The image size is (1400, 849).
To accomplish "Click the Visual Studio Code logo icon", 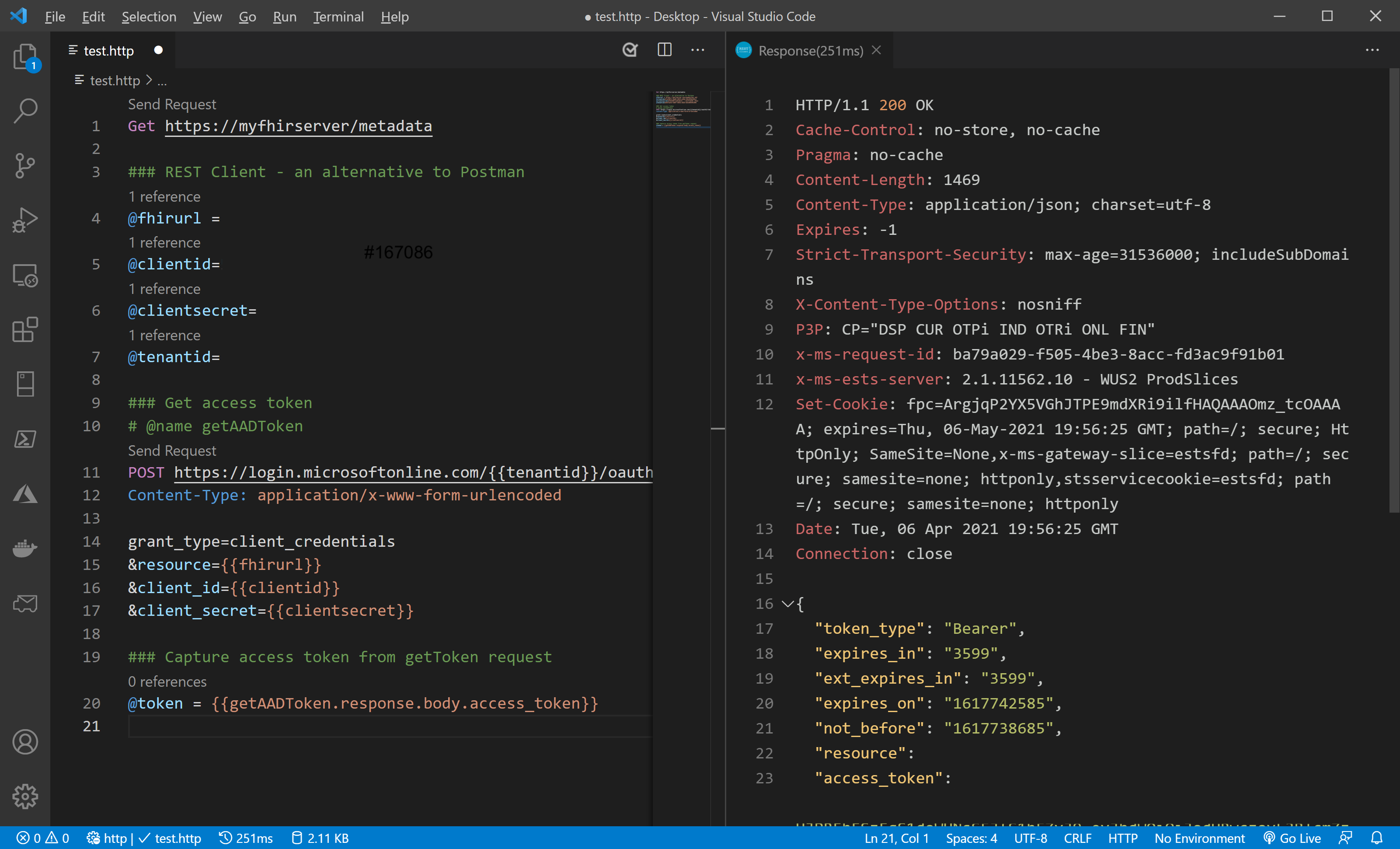I will (x=18, y=16).
